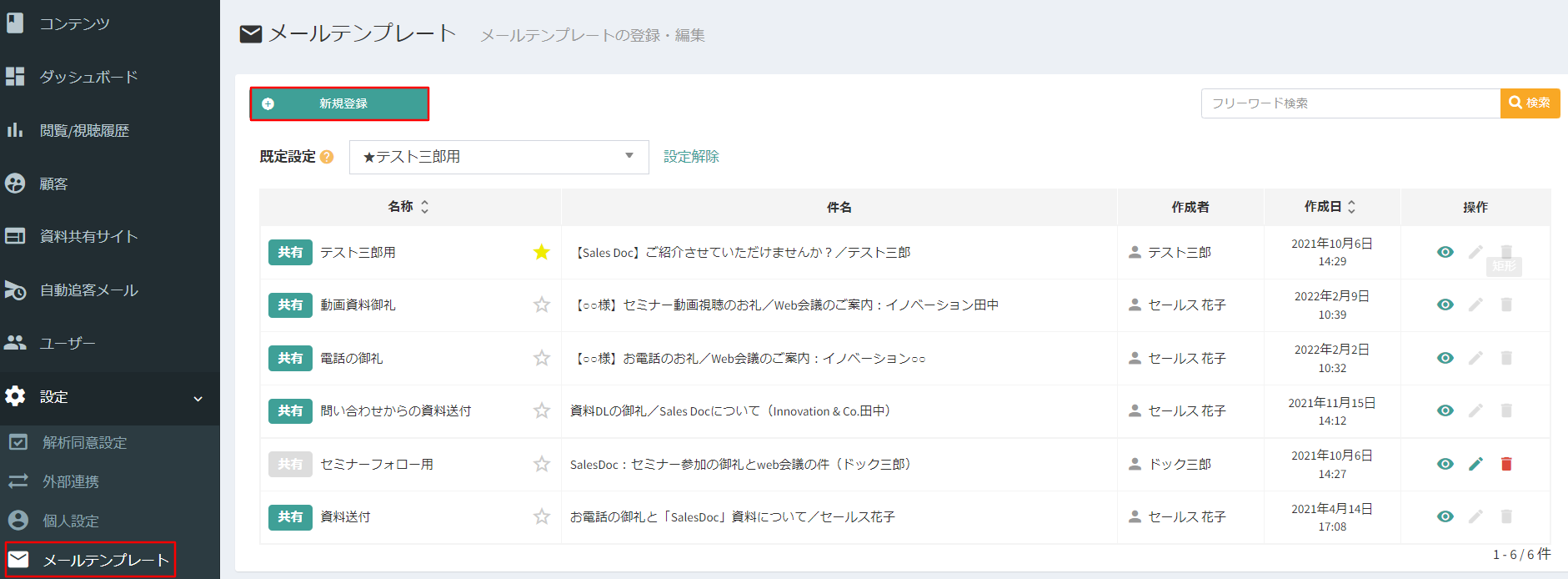Click the pencil icon in 電話の御礼 row
Viewport: 1568px width, 579px height.
[1475, 358]
